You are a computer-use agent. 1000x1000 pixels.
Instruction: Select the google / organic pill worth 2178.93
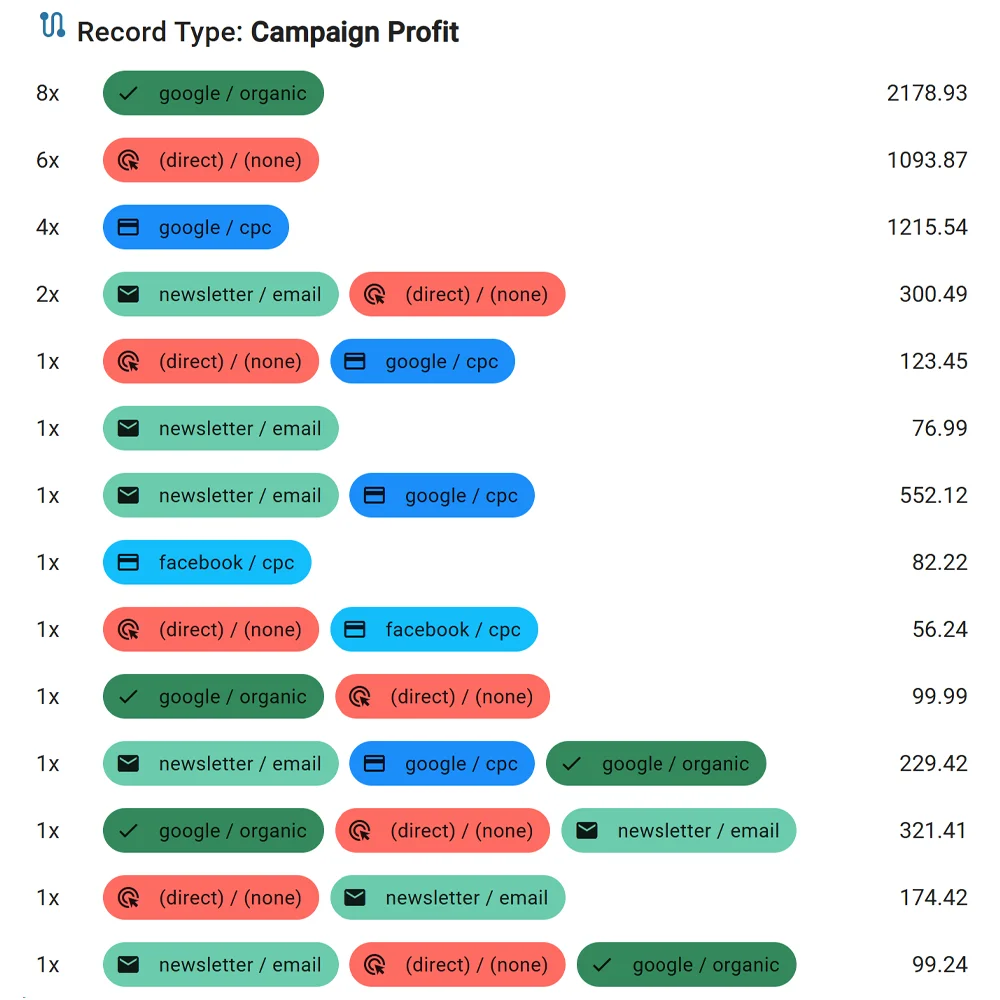213,93
